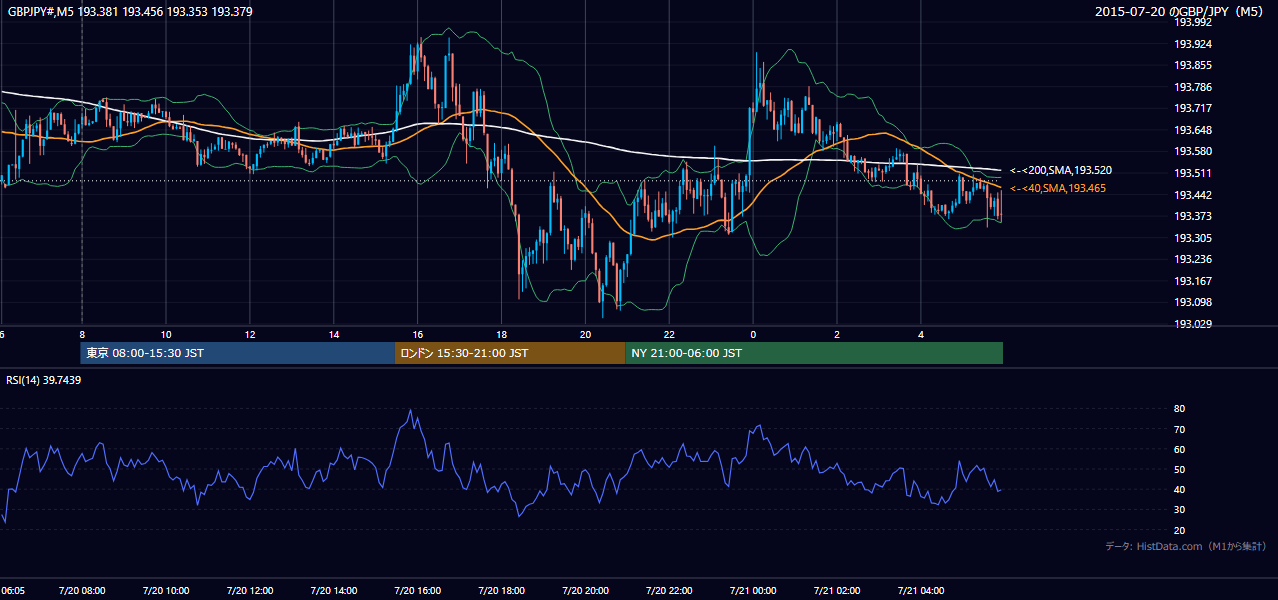Click the 7/20 08:00 timestamp at bottom

click(x=82, y=591)
